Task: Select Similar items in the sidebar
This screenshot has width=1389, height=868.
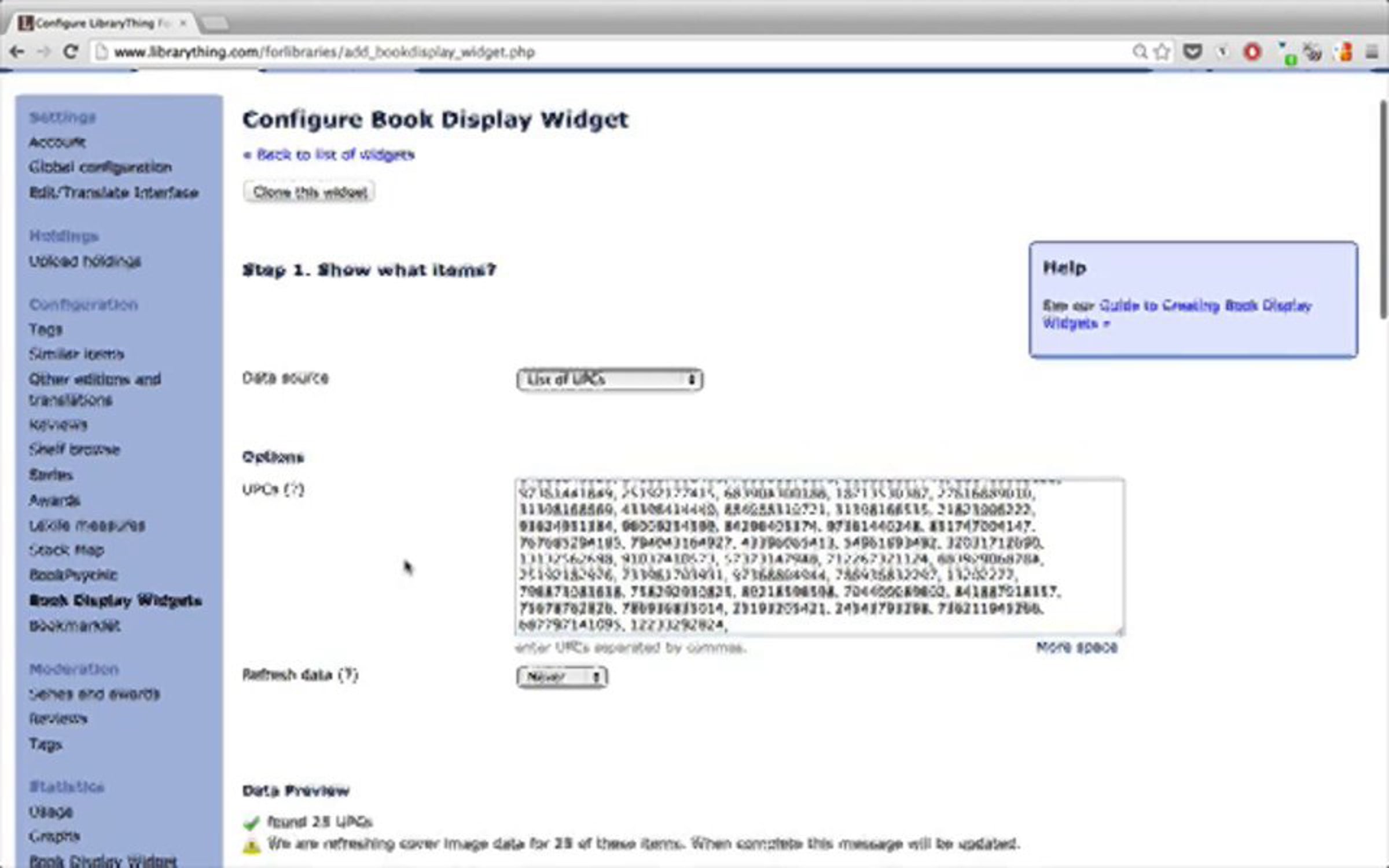Action: click(x=76, y=354)
